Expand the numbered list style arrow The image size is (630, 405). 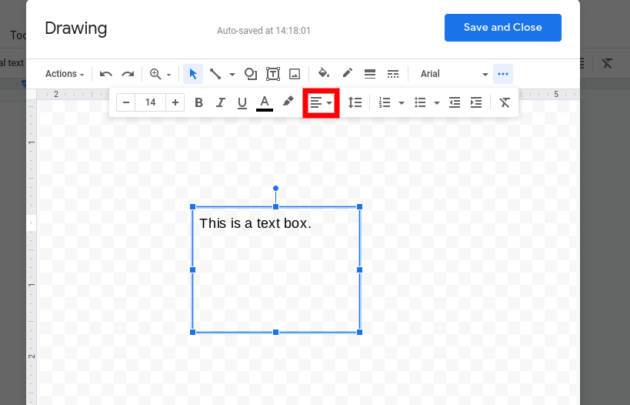(x=401, y=103)
